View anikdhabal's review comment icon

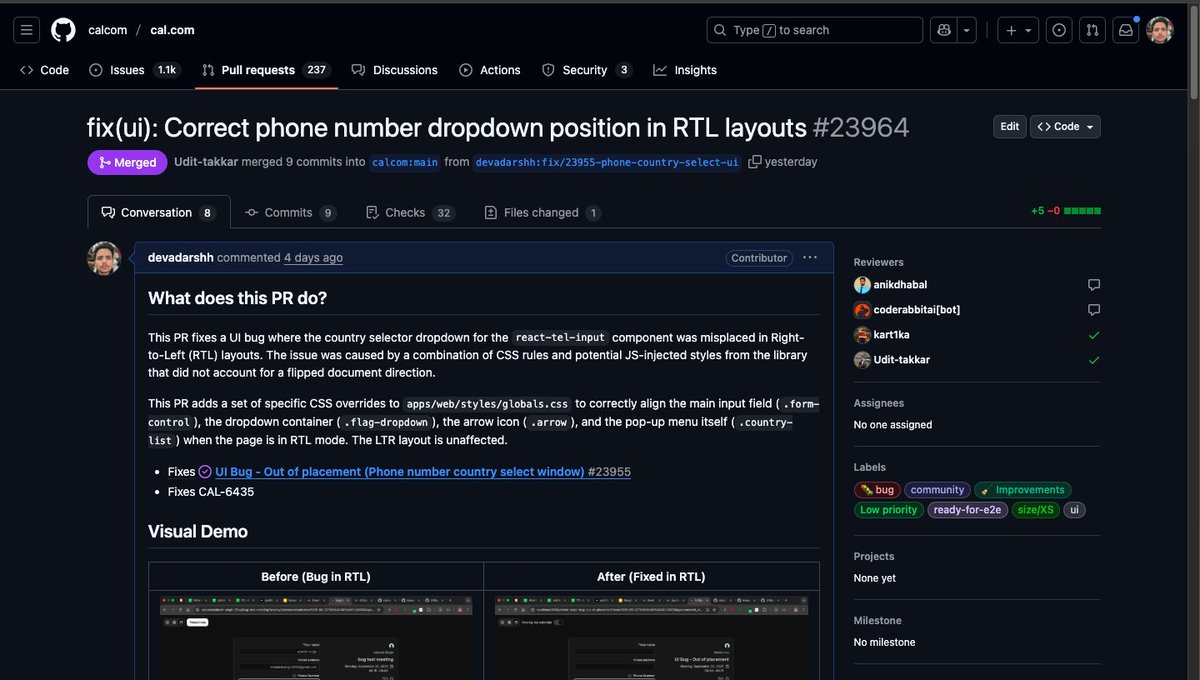click(1094, 285)
